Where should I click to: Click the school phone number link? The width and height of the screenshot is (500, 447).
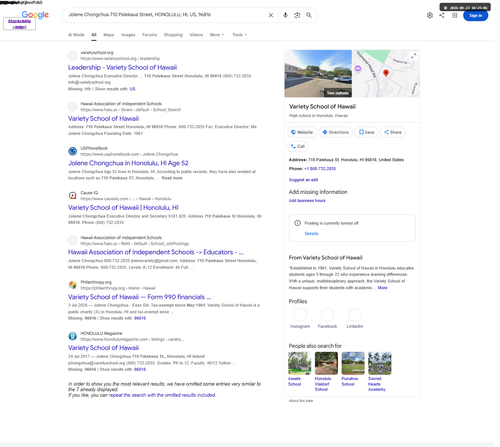pos(320,169)
